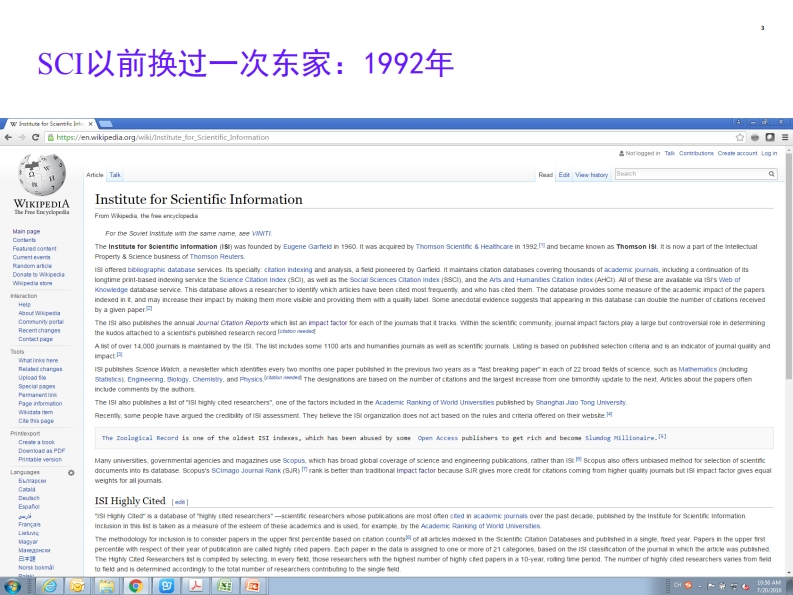Click the gray round extension icon

coord(755,137)
